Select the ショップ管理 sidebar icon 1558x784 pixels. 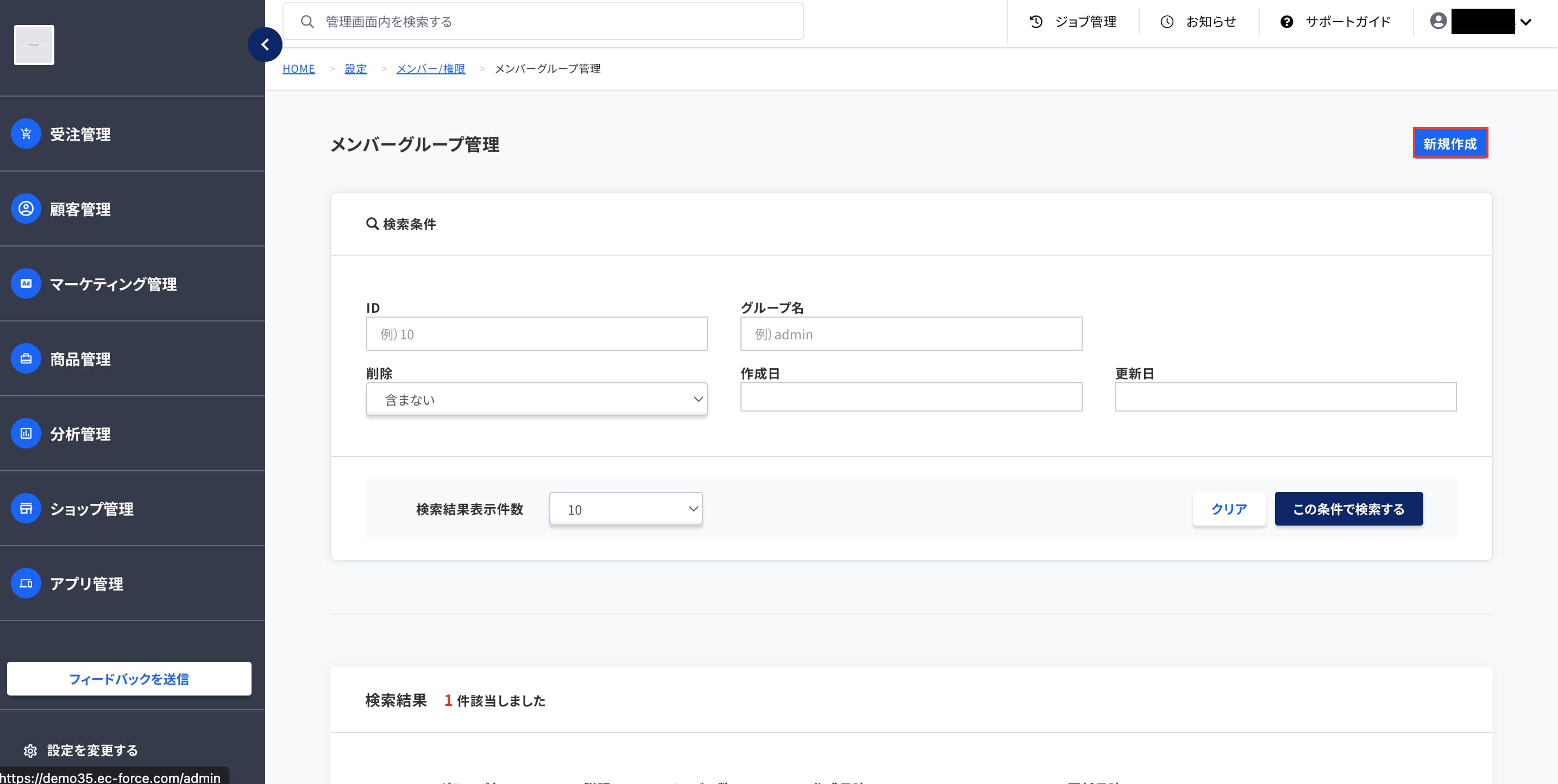point(25,508)
